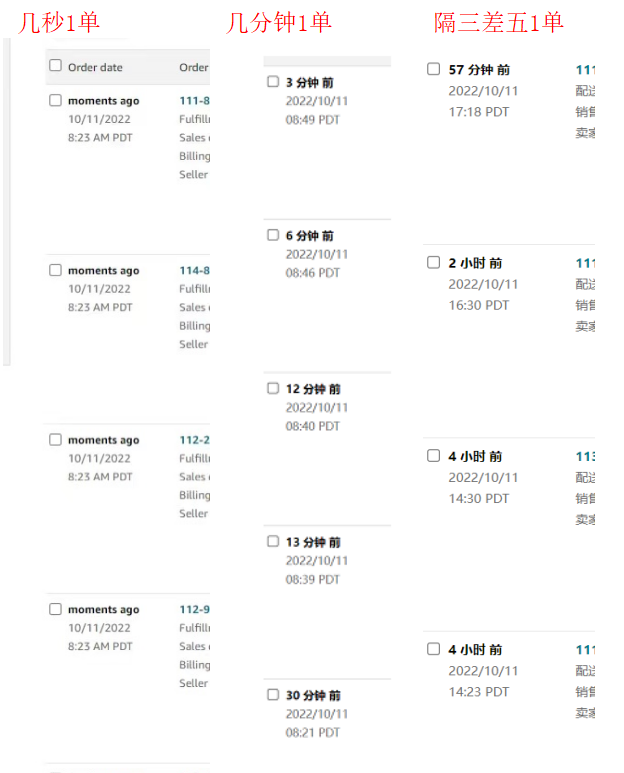Viewport: 624px width, 773px height.
Task: Open order ID link 112-2
Action: 195,440
